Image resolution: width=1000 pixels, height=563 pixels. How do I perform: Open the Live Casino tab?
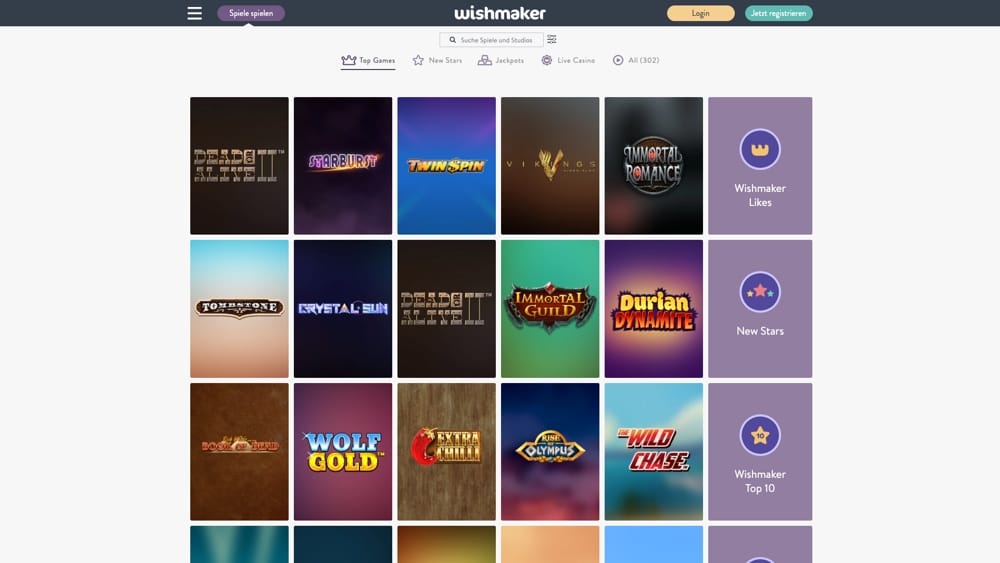point(568,61)
